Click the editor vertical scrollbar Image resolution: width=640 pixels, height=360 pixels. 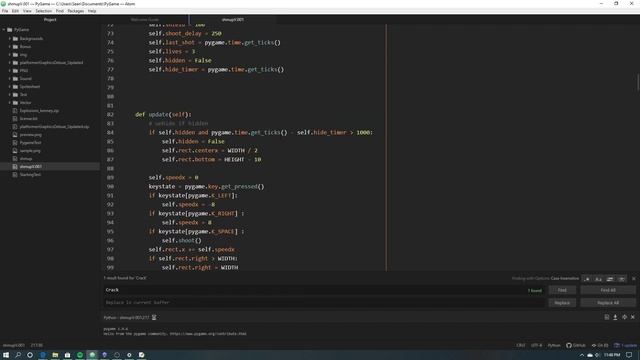coord(638,83)
